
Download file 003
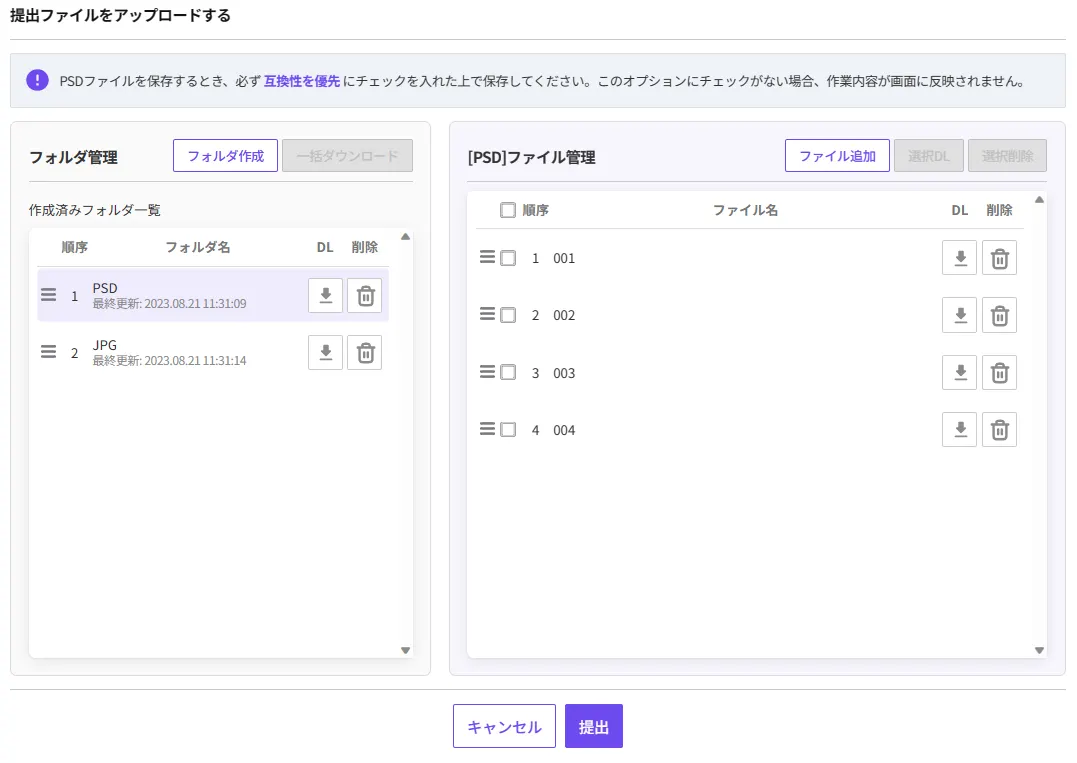[x=960, y=373]
